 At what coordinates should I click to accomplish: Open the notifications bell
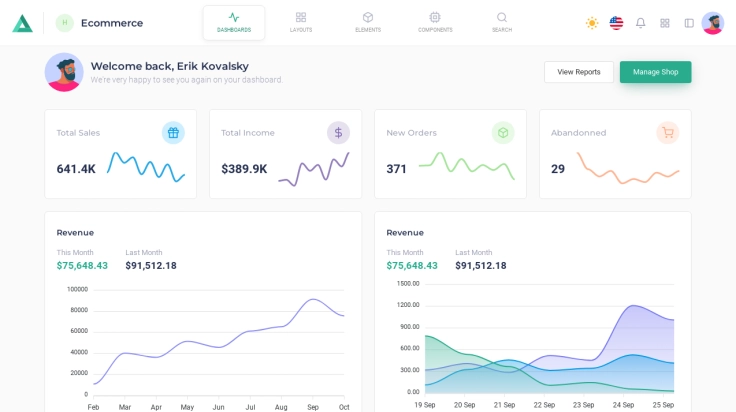pos(640,23)
